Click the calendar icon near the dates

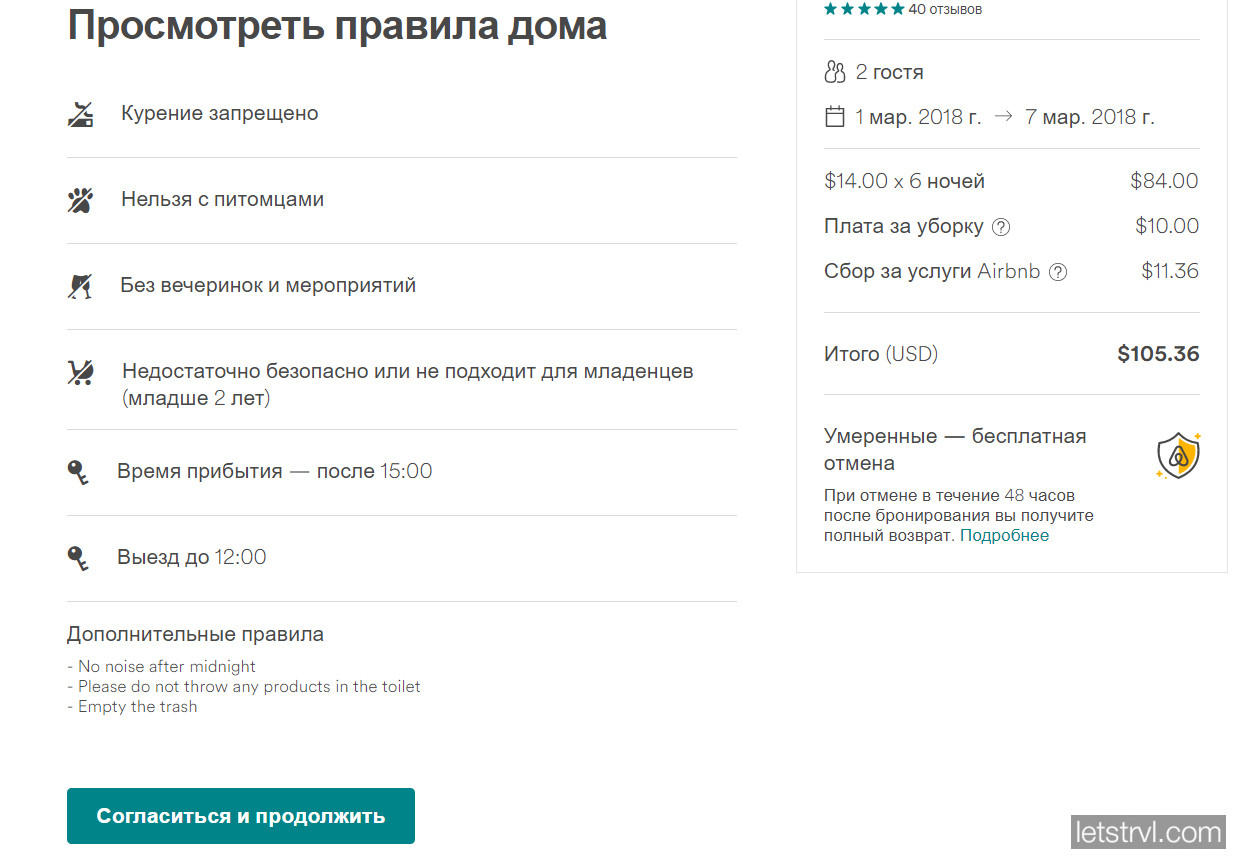pos(835,116)
